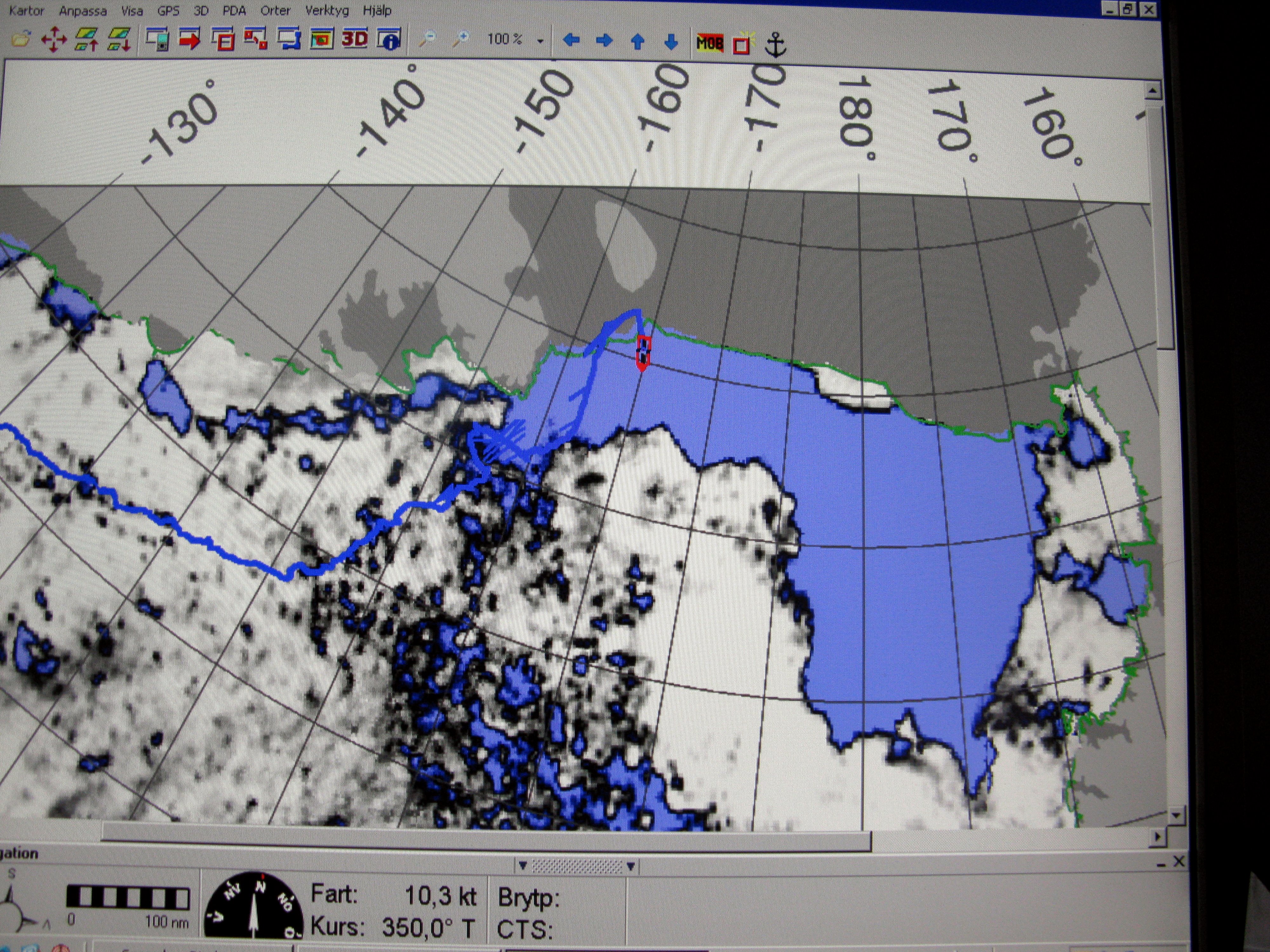The width and height of the screenshot is (1270, 952).
Task: Pan map up with blue arrow
Action: [x=637, y=41]
